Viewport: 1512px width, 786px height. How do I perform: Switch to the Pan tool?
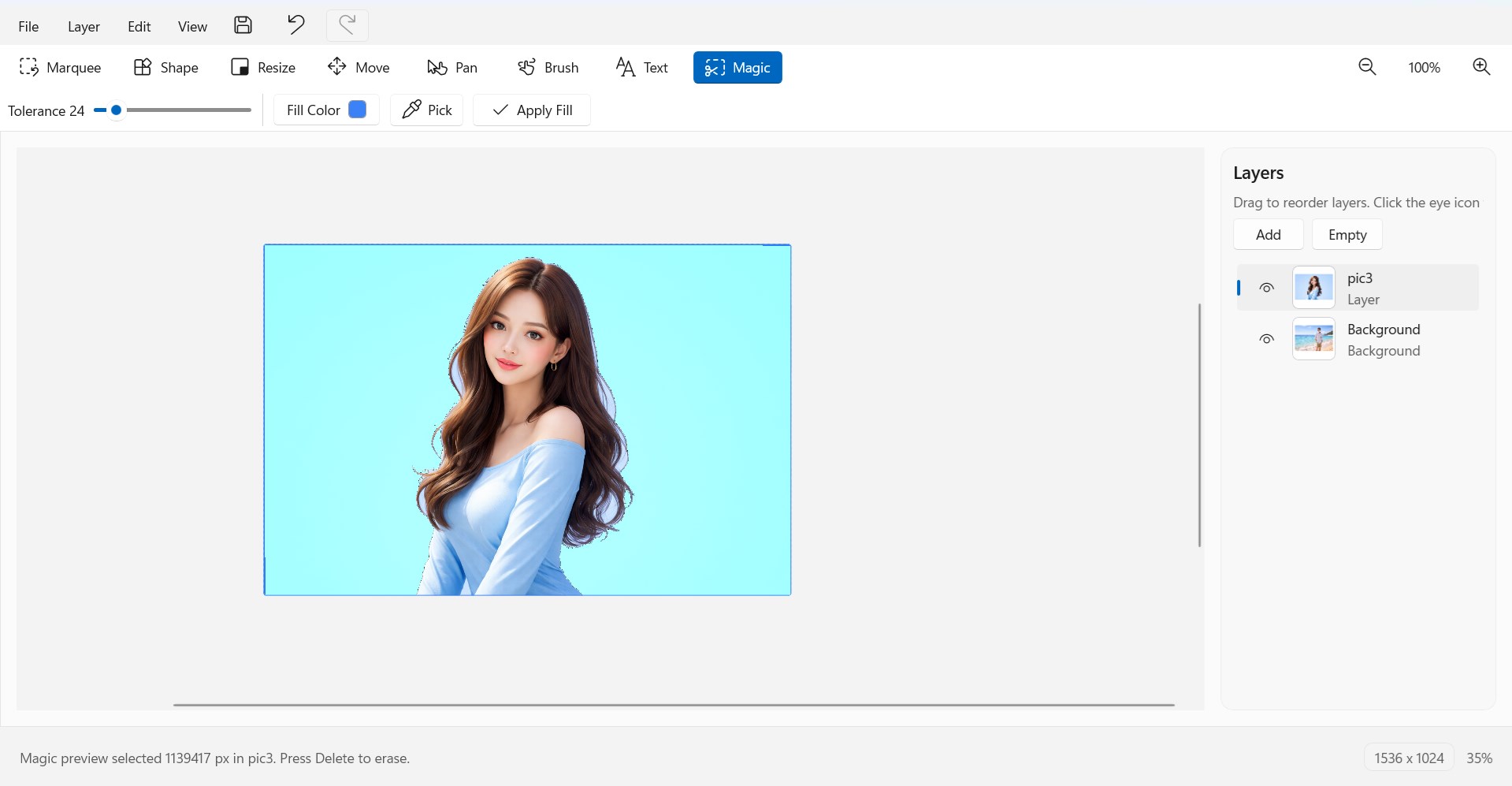pos(452,67)
